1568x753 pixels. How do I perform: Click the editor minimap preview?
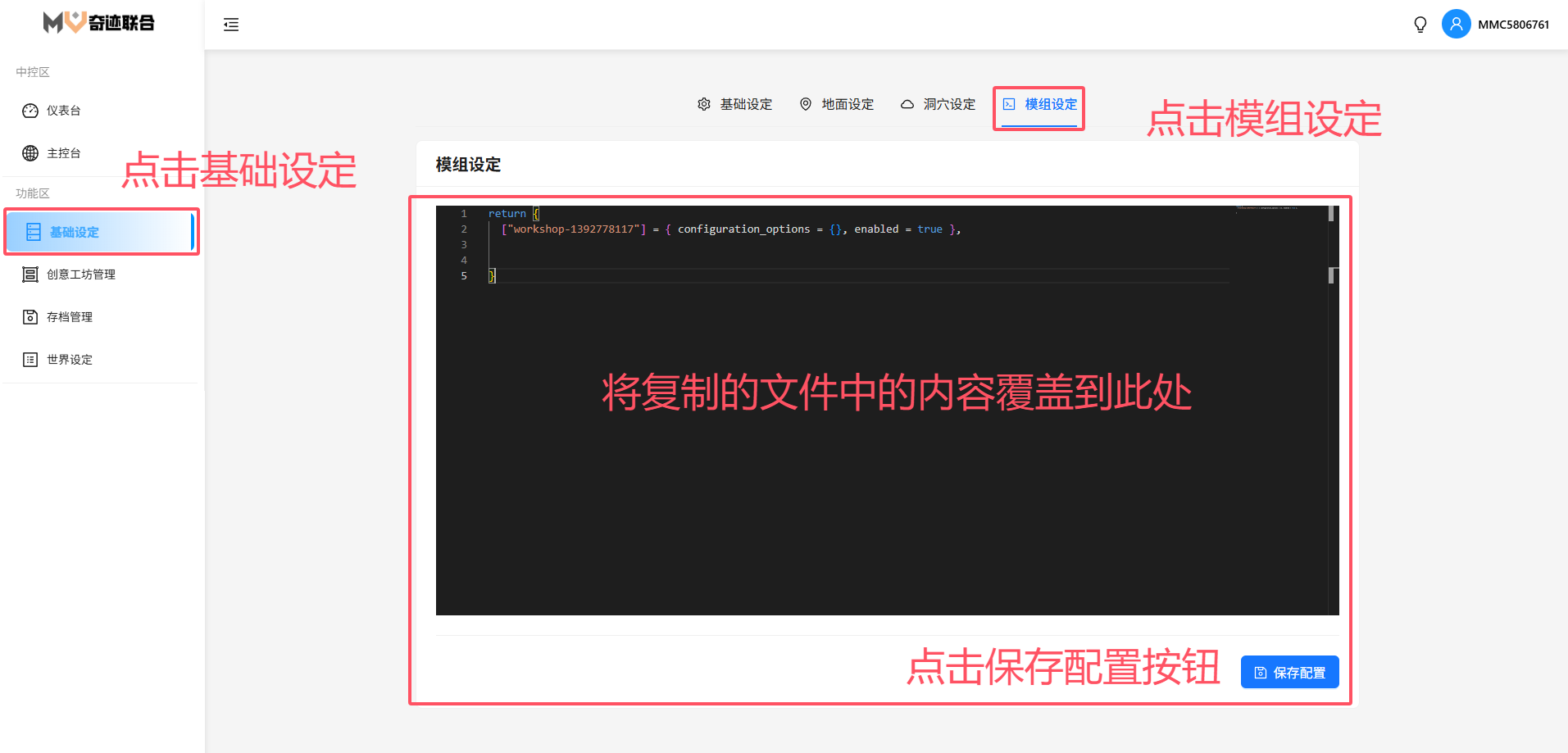coord(1266,209)
